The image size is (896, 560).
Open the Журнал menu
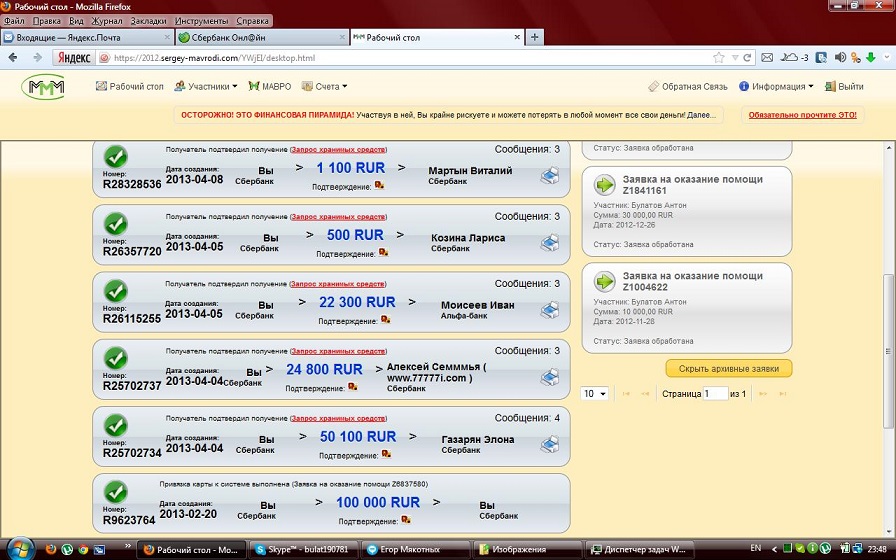pyautogui.click(x=107, y=21)
